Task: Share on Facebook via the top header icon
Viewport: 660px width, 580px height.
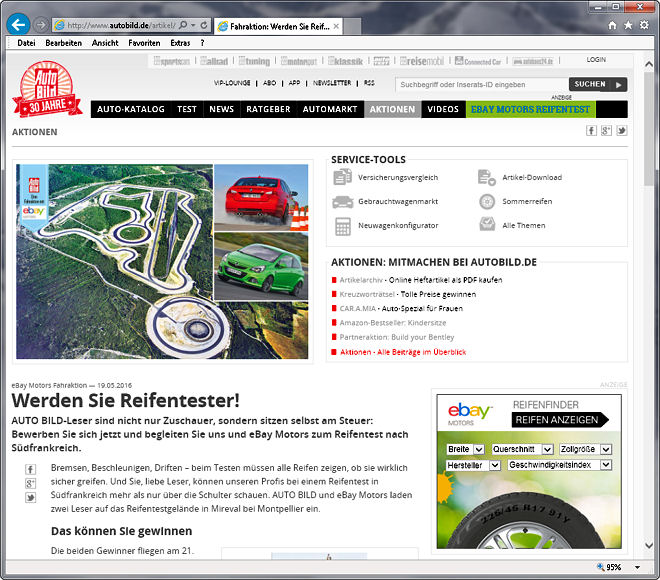Action: point(591,131)
